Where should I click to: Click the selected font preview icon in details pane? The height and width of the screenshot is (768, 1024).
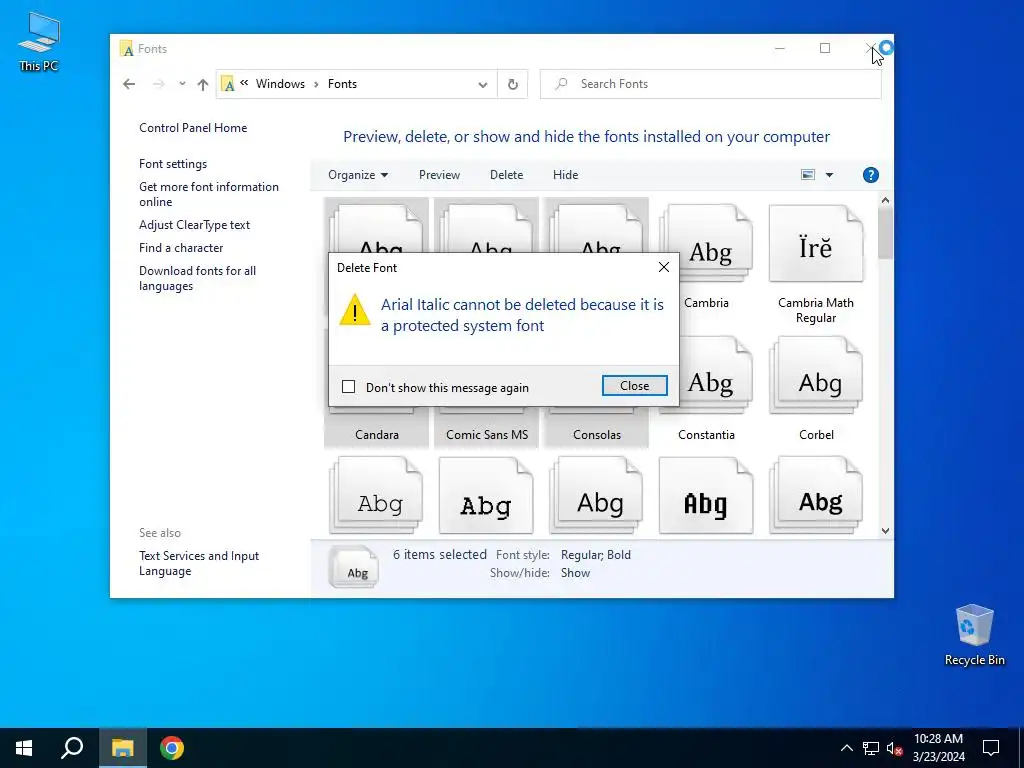(x=353, y=566)
